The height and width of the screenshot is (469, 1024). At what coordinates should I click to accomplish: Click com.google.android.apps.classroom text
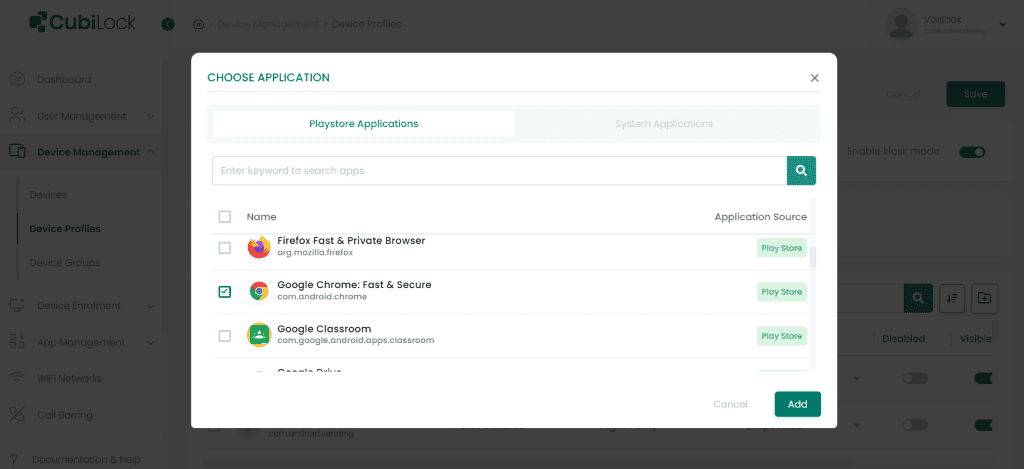tap(355, 340)
